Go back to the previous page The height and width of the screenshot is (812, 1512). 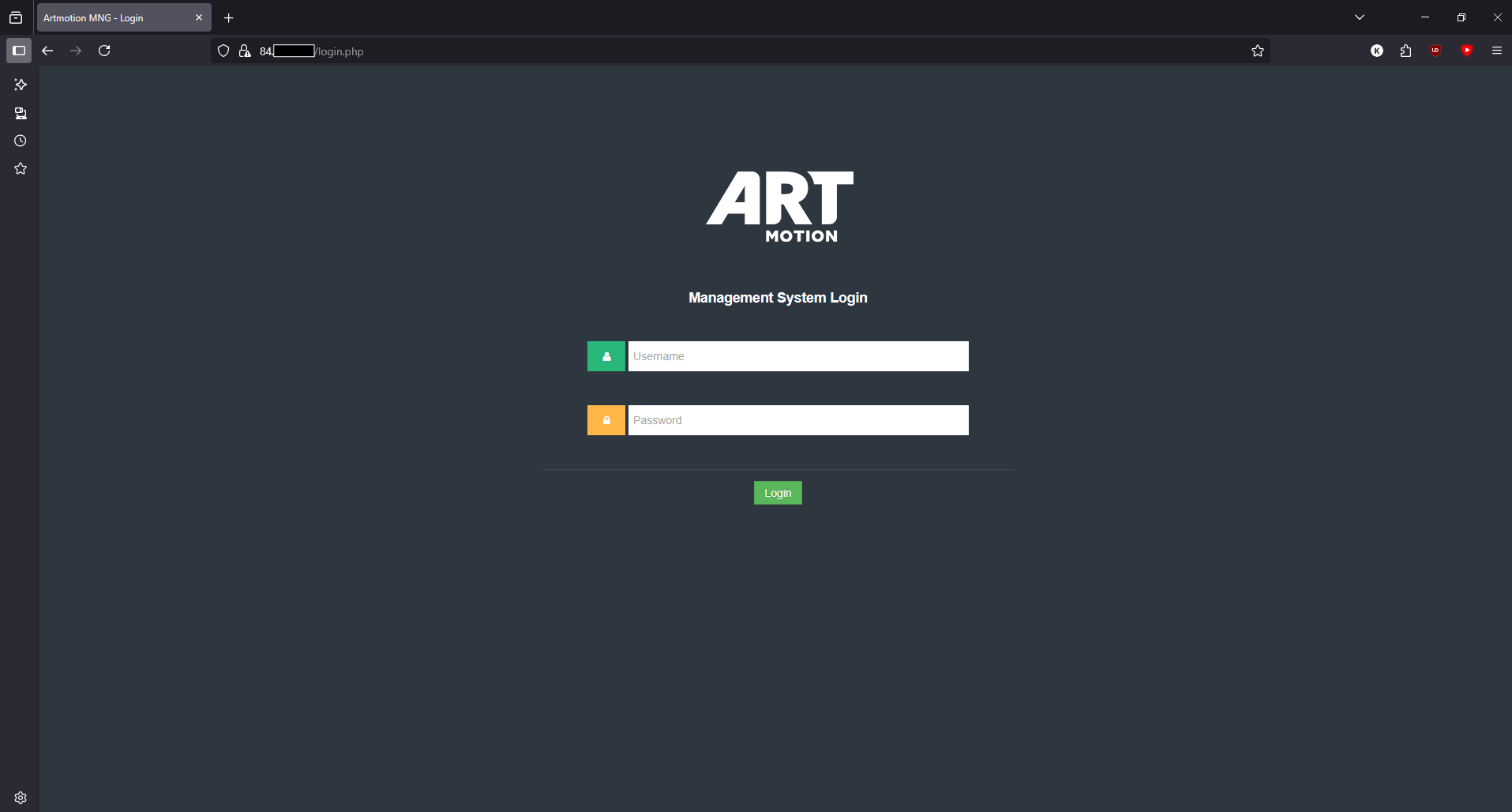click(x=47, y=51)
